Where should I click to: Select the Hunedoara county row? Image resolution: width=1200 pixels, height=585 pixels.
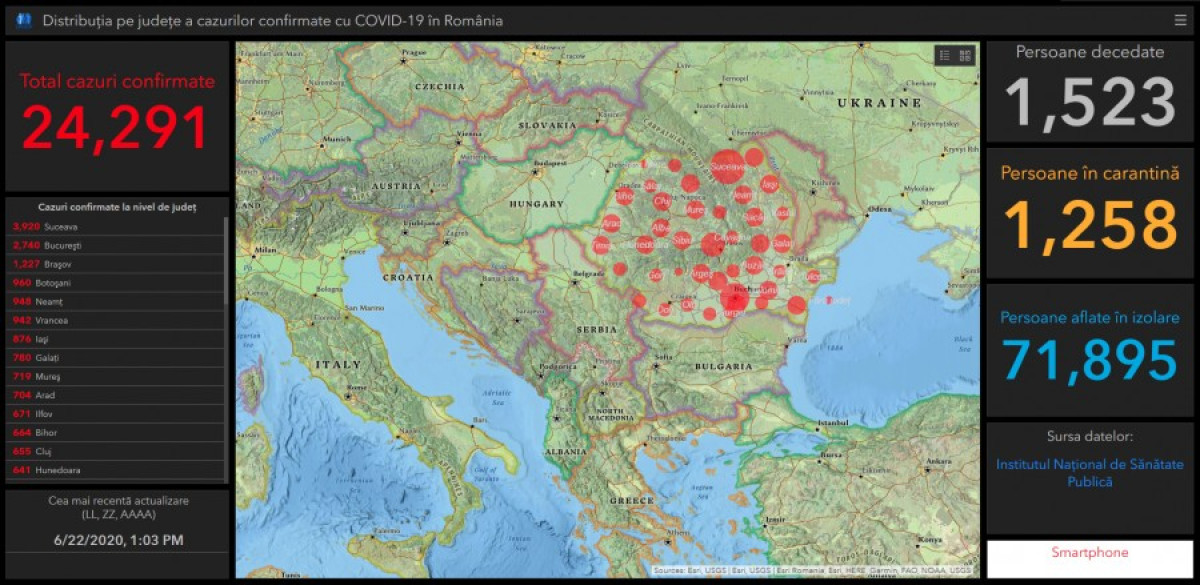click(x=115, y=470)
